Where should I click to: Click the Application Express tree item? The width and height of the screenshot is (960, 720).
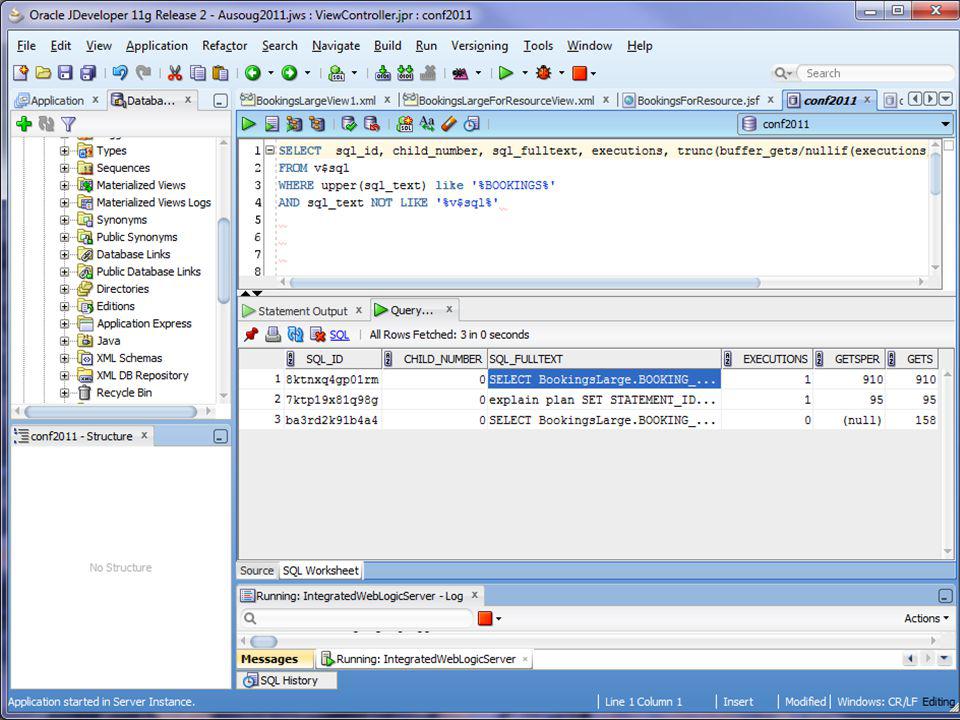point(144,323)
